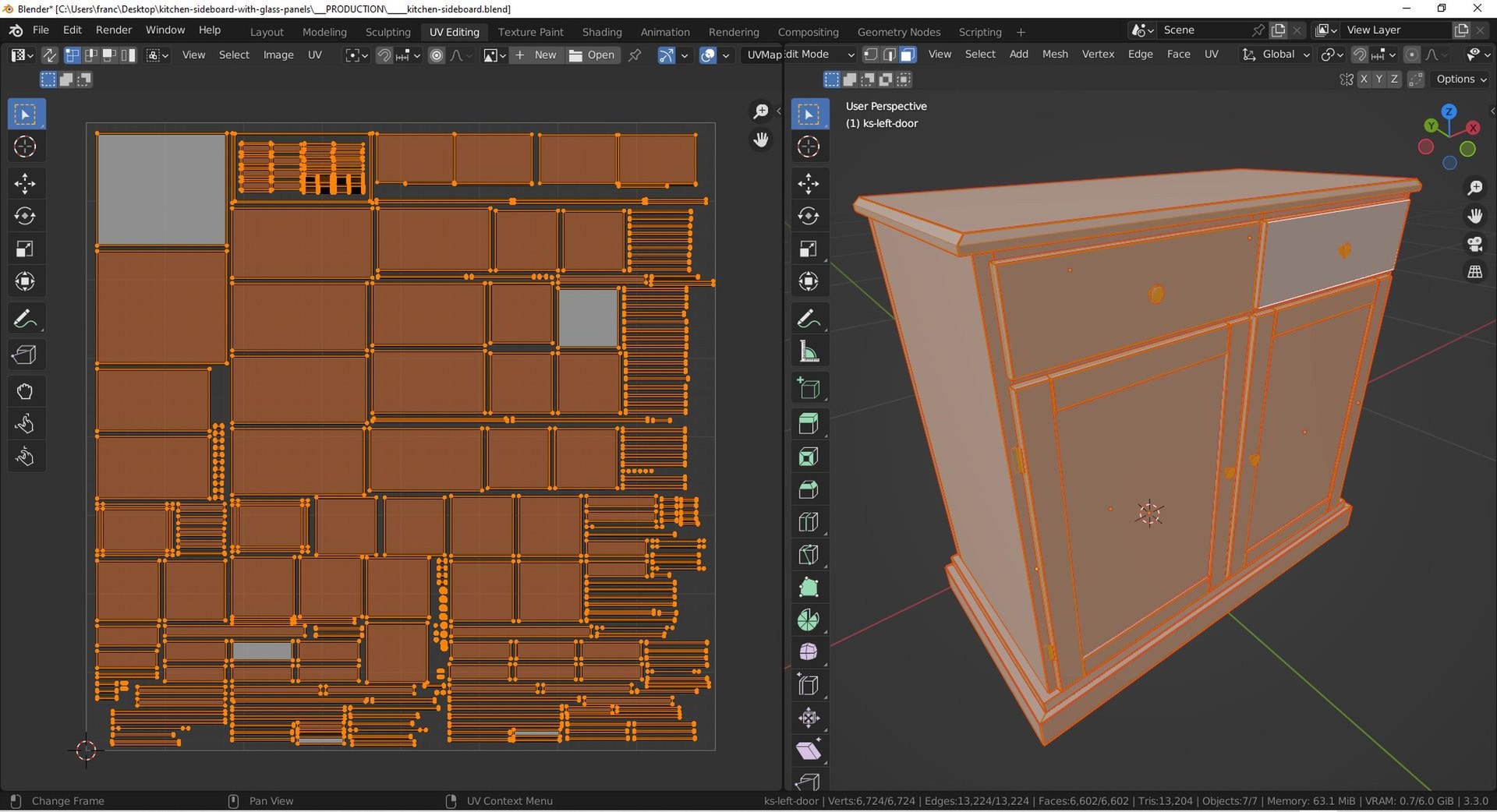Enable face select mode in 3D viewport
1497x812 pixels.
click(x=908, y=55)
